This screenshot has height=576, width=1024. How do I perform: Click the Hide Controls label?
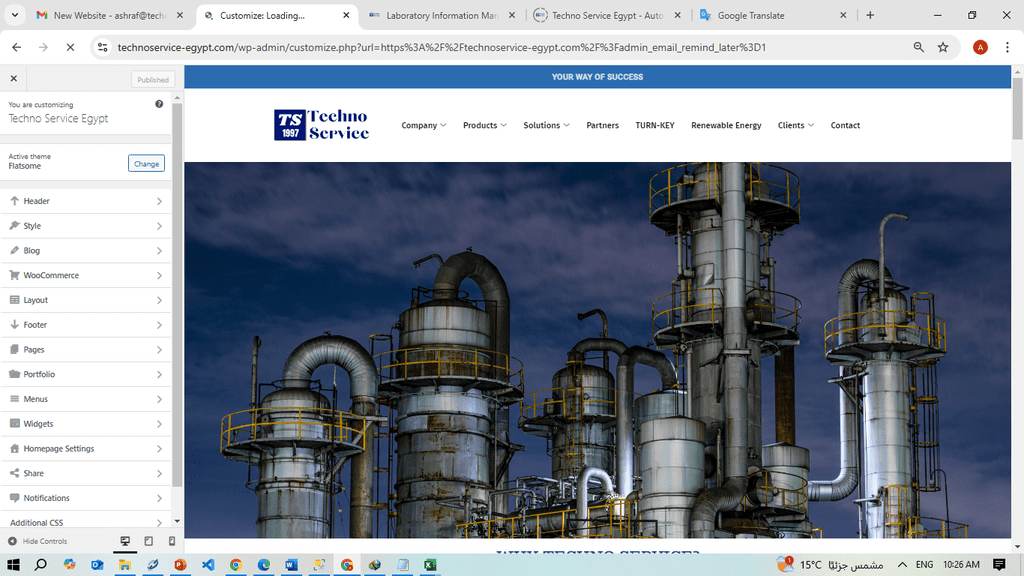pyautogui.click(x=45, y=541)
